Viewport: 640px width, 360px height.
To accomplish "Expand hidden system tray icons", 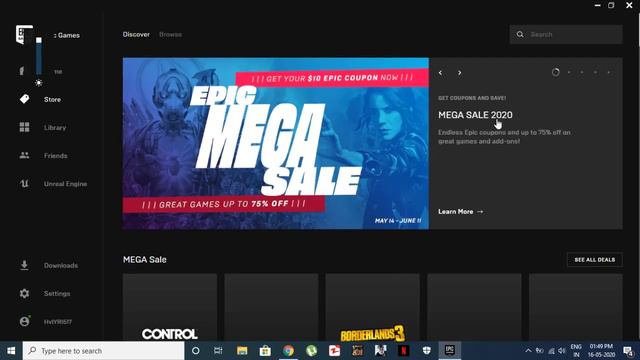I will [x=528, y=351].
